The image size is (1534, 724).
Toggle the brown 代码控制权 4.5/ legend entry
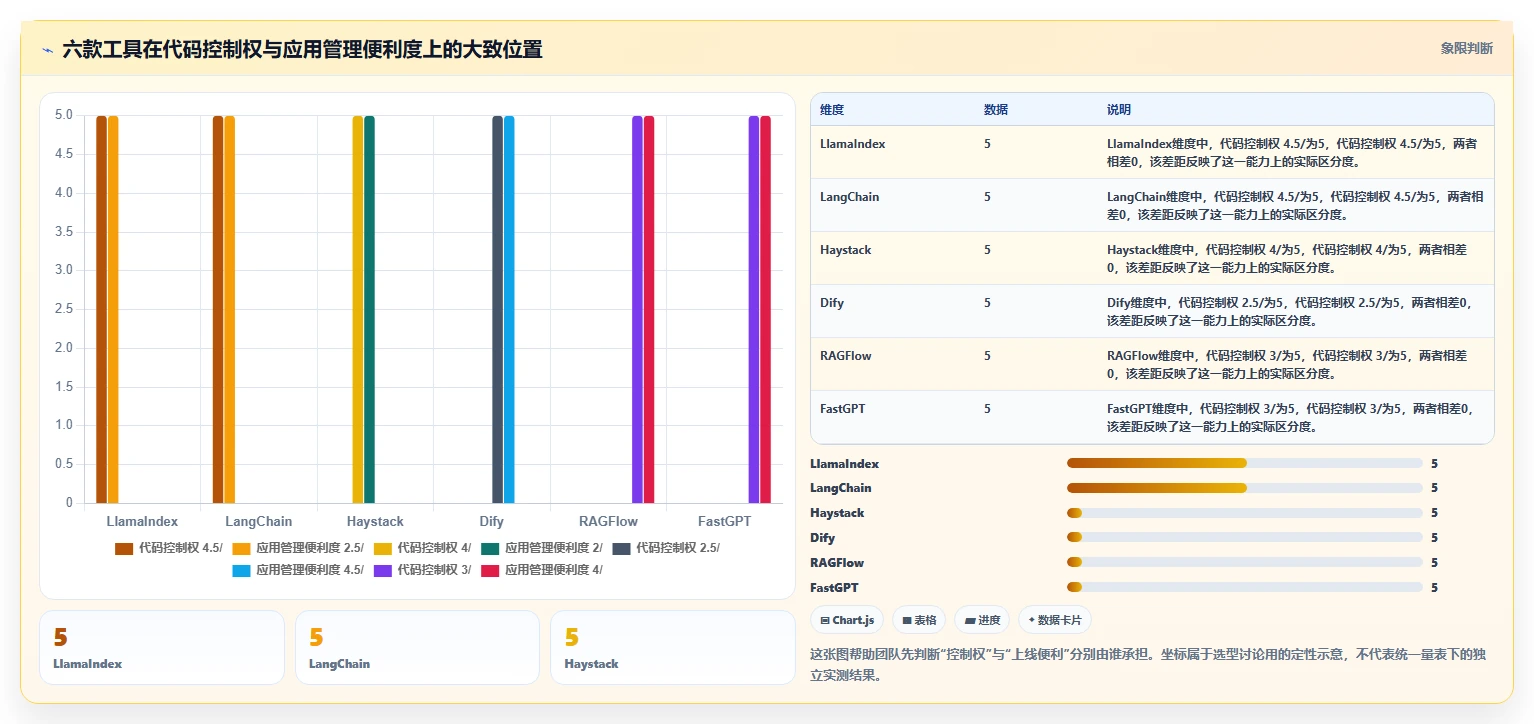[x=169, y=548]
